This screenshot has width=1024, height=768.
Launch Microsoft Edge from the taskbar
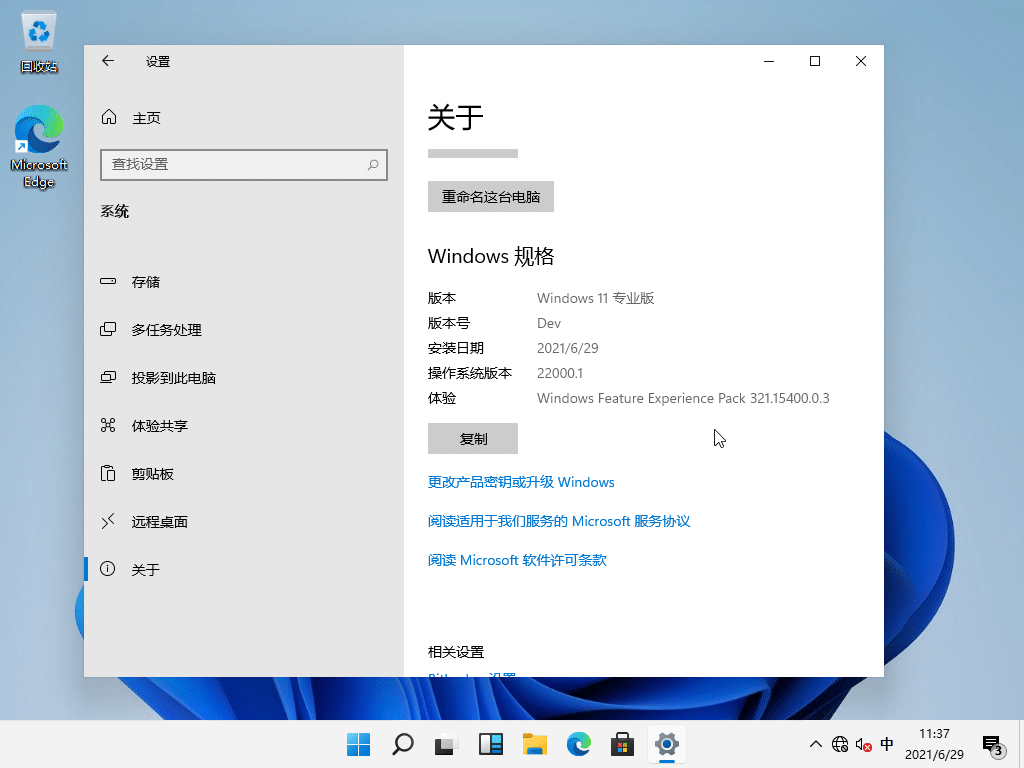(x=579, y=744)
